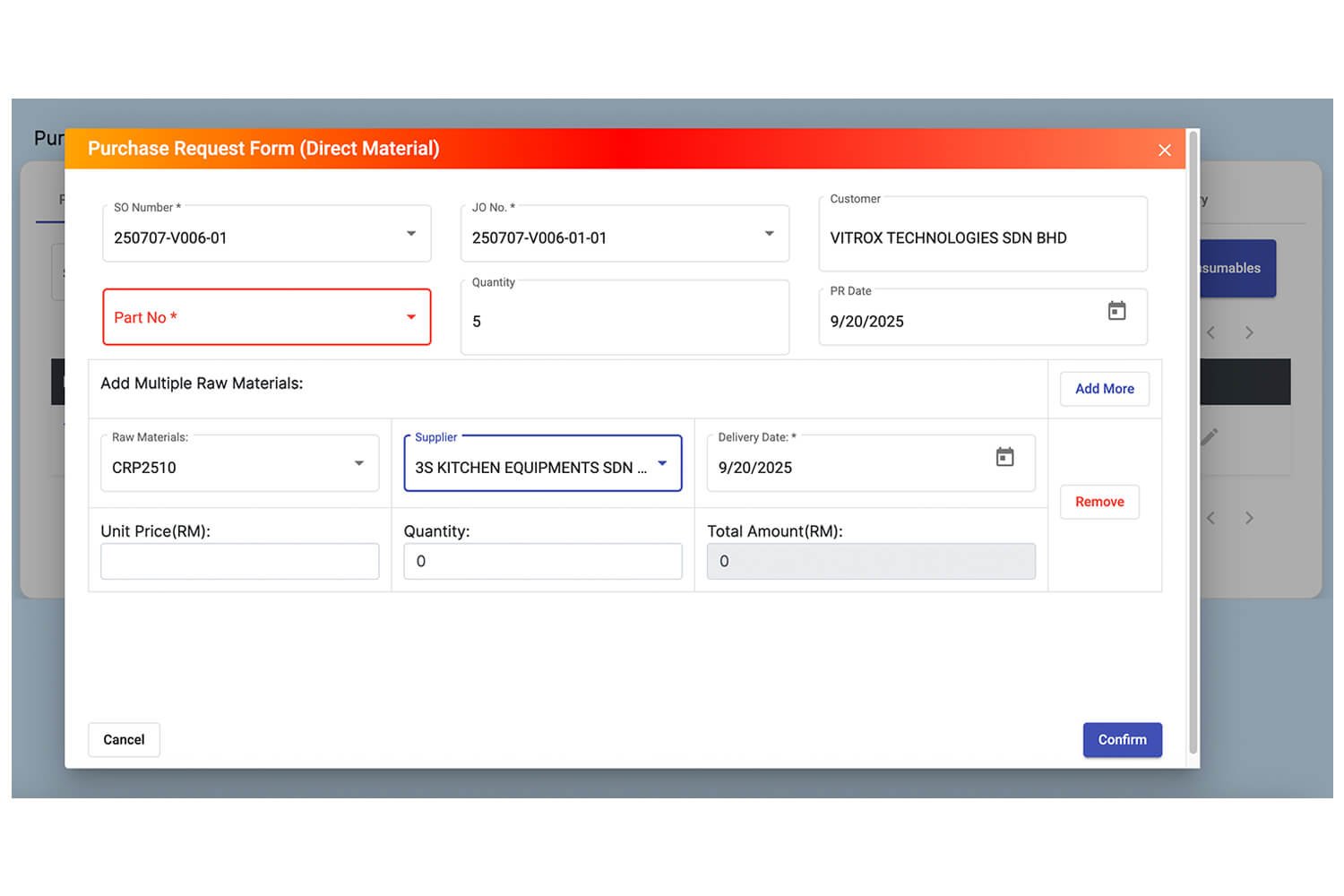The height and width of the screenshot is (896, 1344).
Task: Open the PR Date calendar picker
Action: pyautogui.click(x=1116, y=311)
